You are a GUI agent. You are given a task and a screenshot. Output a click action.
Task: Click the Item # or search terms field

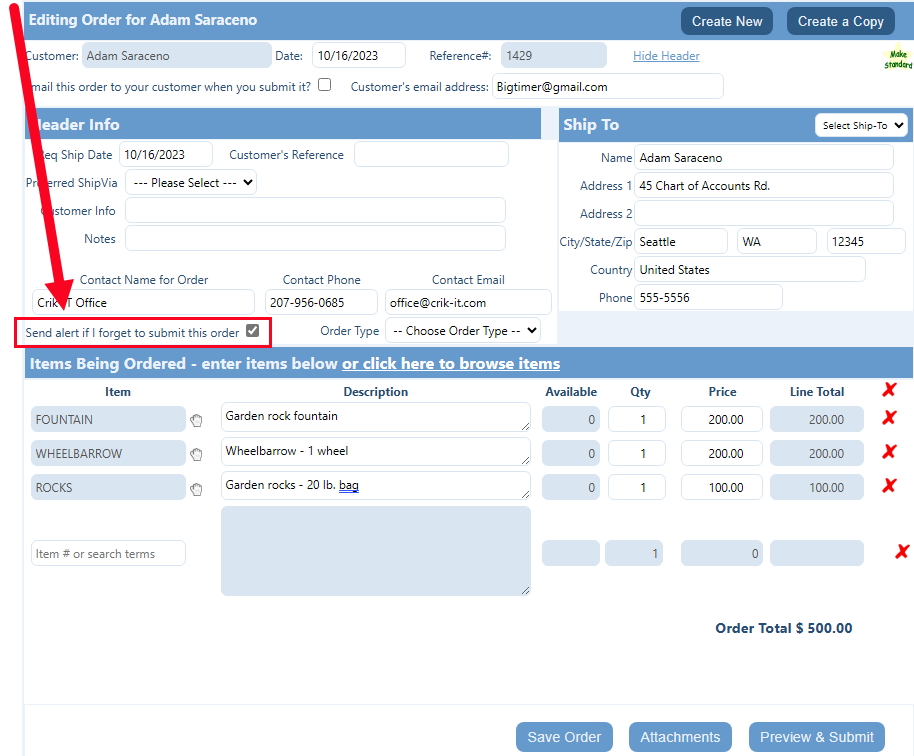(109, 554)
